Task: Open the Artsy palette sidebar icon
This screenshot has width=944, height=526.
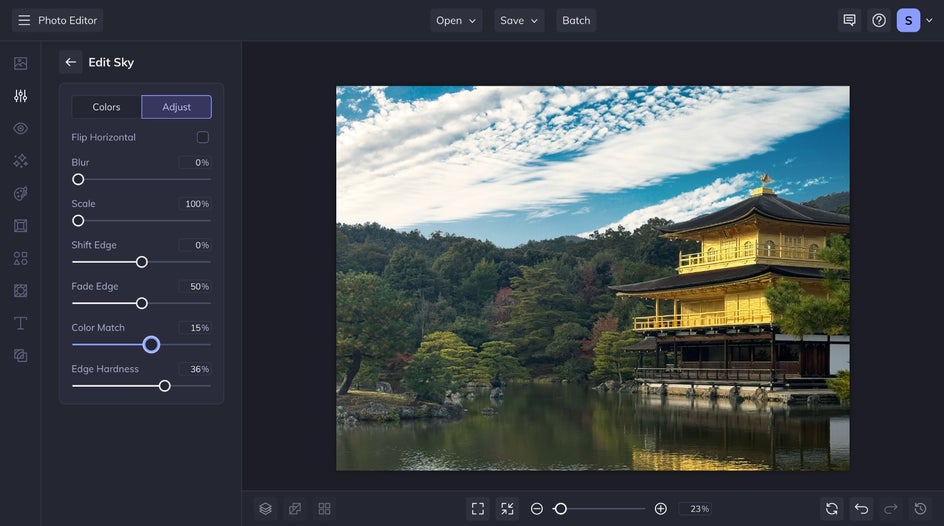Action: (x=20, y=193)
